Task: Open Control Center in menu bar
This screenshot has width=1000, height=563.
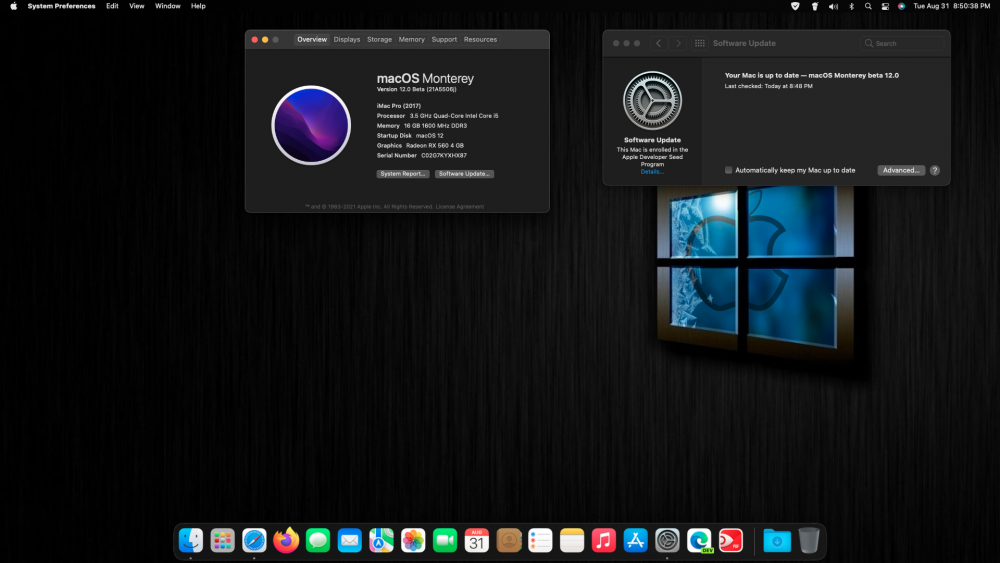Action: [x=885, y=6]
